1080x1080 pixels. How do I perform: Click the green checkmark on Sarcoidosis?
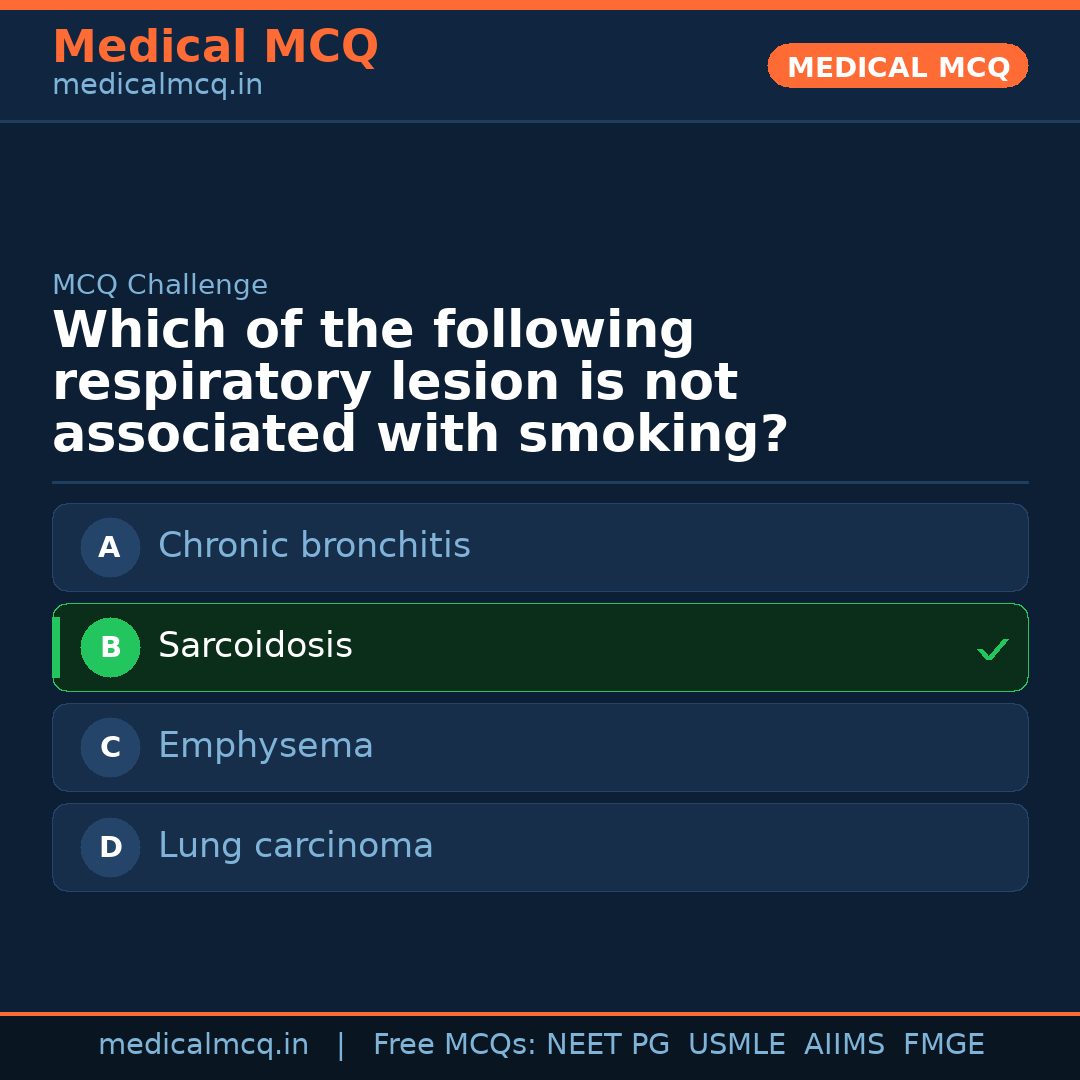point(992,649)
